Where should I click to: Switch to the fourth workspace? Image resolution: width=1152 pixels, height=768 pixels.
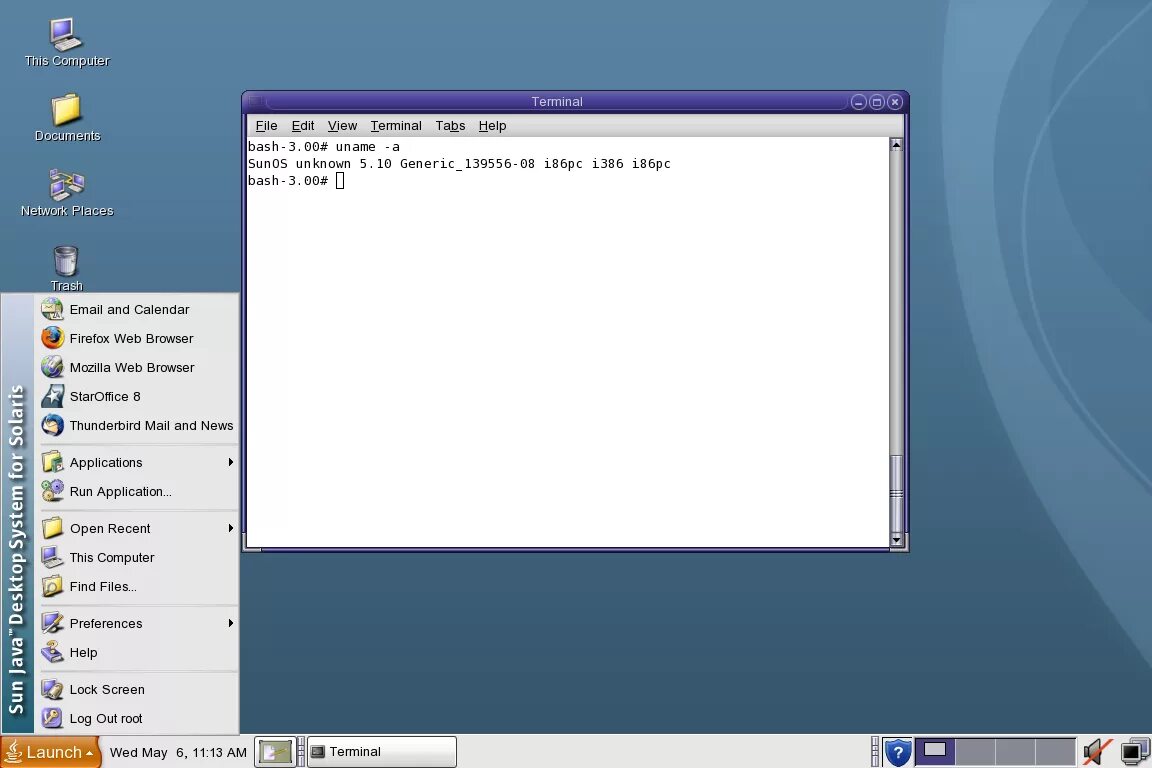[x=1055, y=752]
